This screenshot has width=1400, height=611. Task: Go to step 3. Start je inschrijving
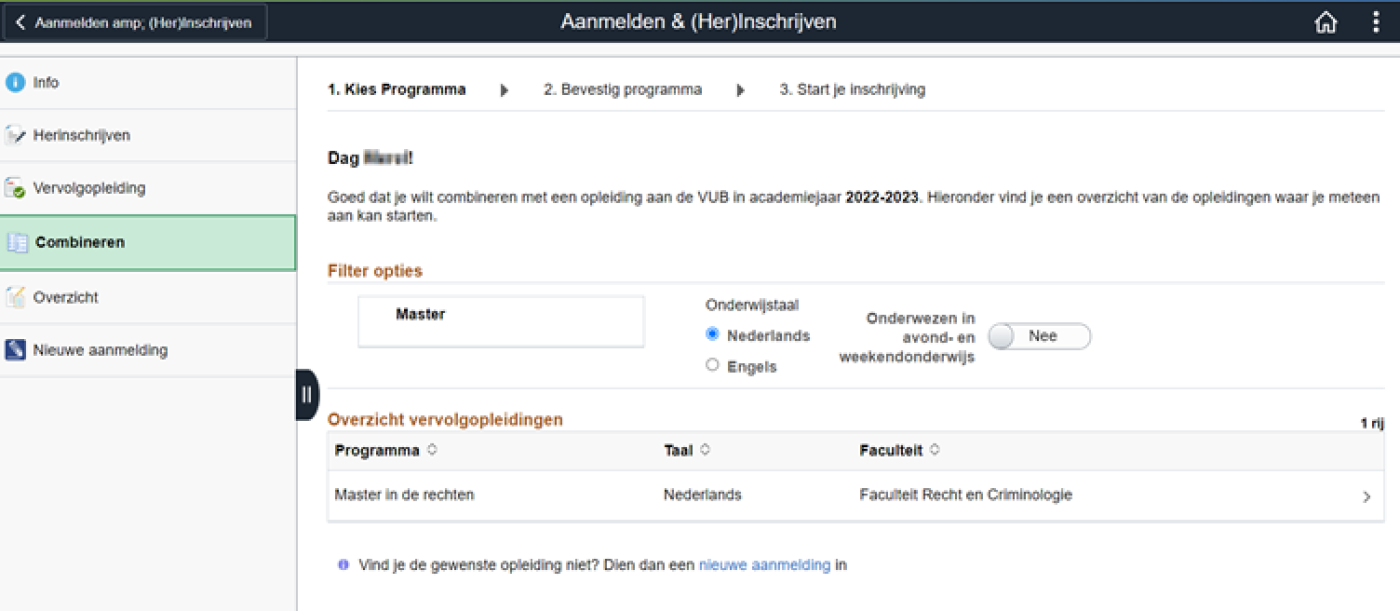(852, 90)
